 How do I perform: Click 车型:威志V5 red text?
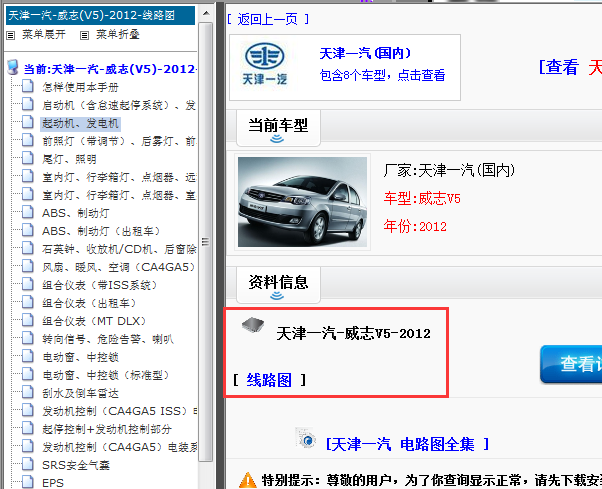point(422,198)
